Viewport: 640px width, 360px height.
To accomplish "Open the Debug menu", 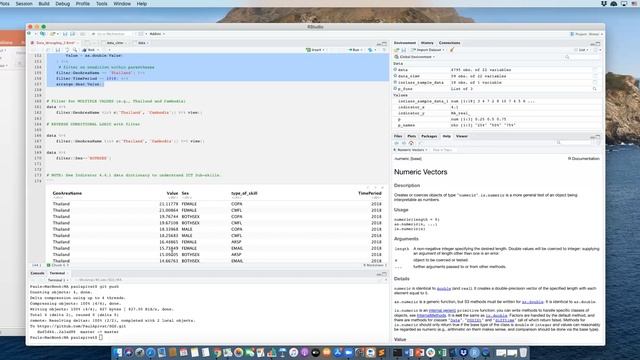I will click(x=62, y=4).
